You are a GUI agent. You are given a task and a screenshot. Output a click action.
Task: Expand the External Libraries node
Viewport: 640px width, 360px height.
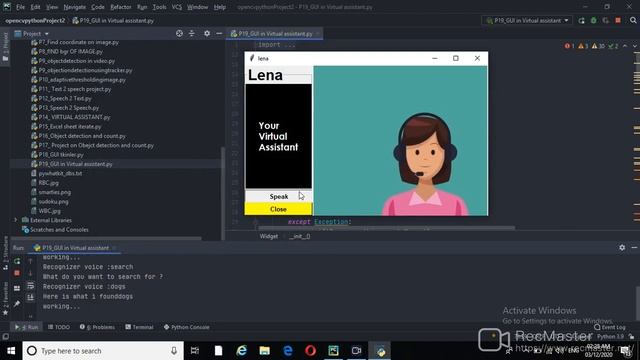16,220
